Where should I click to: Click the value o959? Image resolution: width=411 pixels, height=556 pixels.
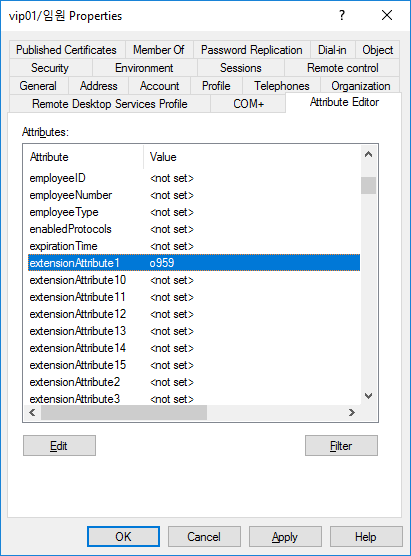click(162, 263)
